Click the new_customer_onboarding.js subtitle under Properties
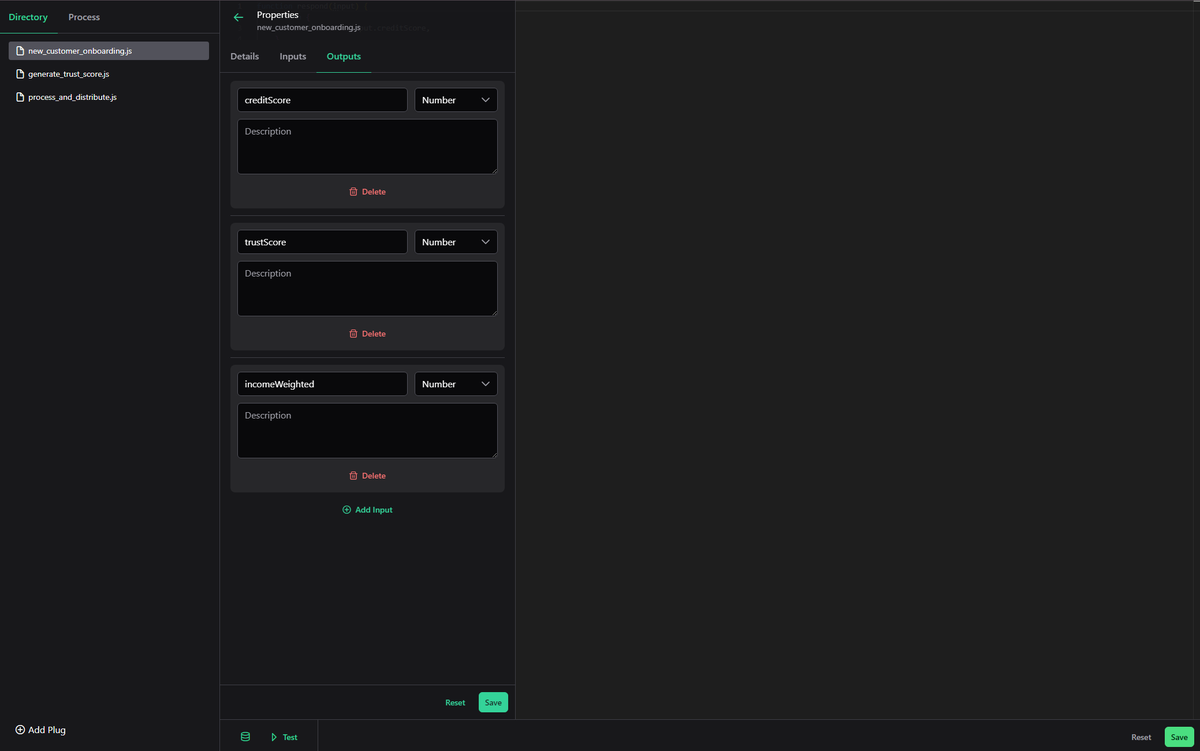 pyautogui.click(x=309, y=28)
